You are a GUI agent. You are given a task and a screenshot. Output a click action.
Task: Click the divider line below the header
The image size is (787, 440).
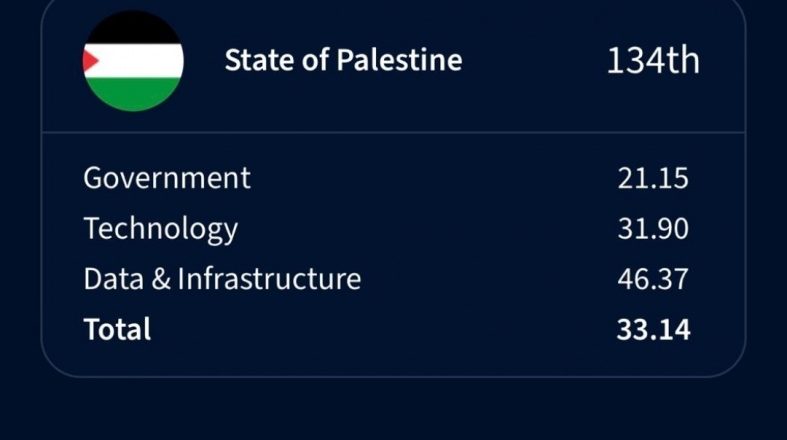click(393, 132)
